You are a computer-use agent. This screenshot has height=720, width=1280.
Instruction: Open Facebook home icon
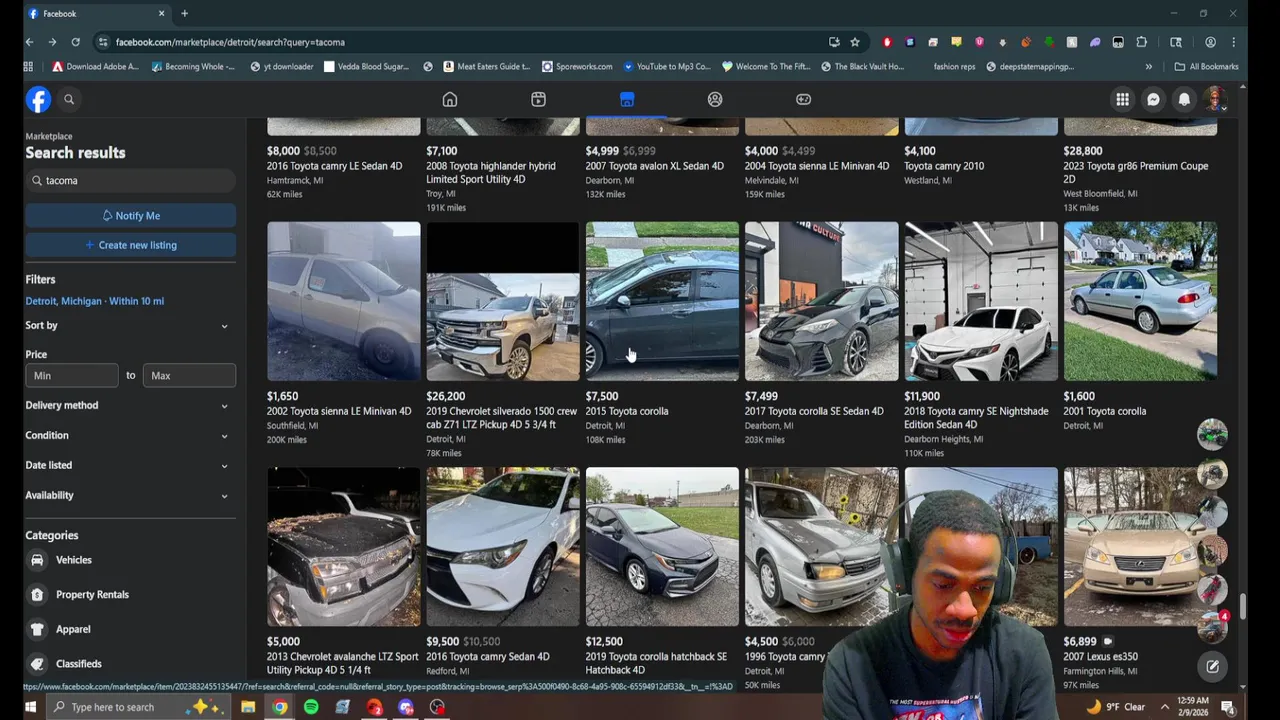(x=450, y=99)
